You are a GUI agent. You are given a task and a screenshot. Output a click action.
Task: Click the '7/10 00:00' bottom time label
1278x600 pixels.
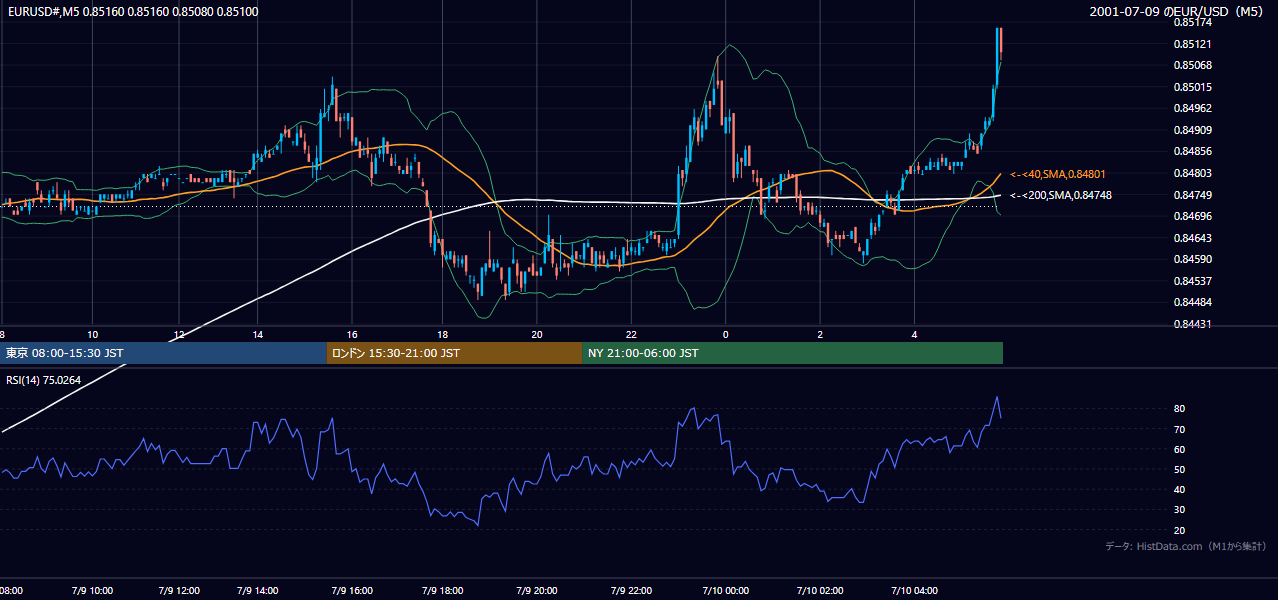pyautogui.click(x=724, y=590)
